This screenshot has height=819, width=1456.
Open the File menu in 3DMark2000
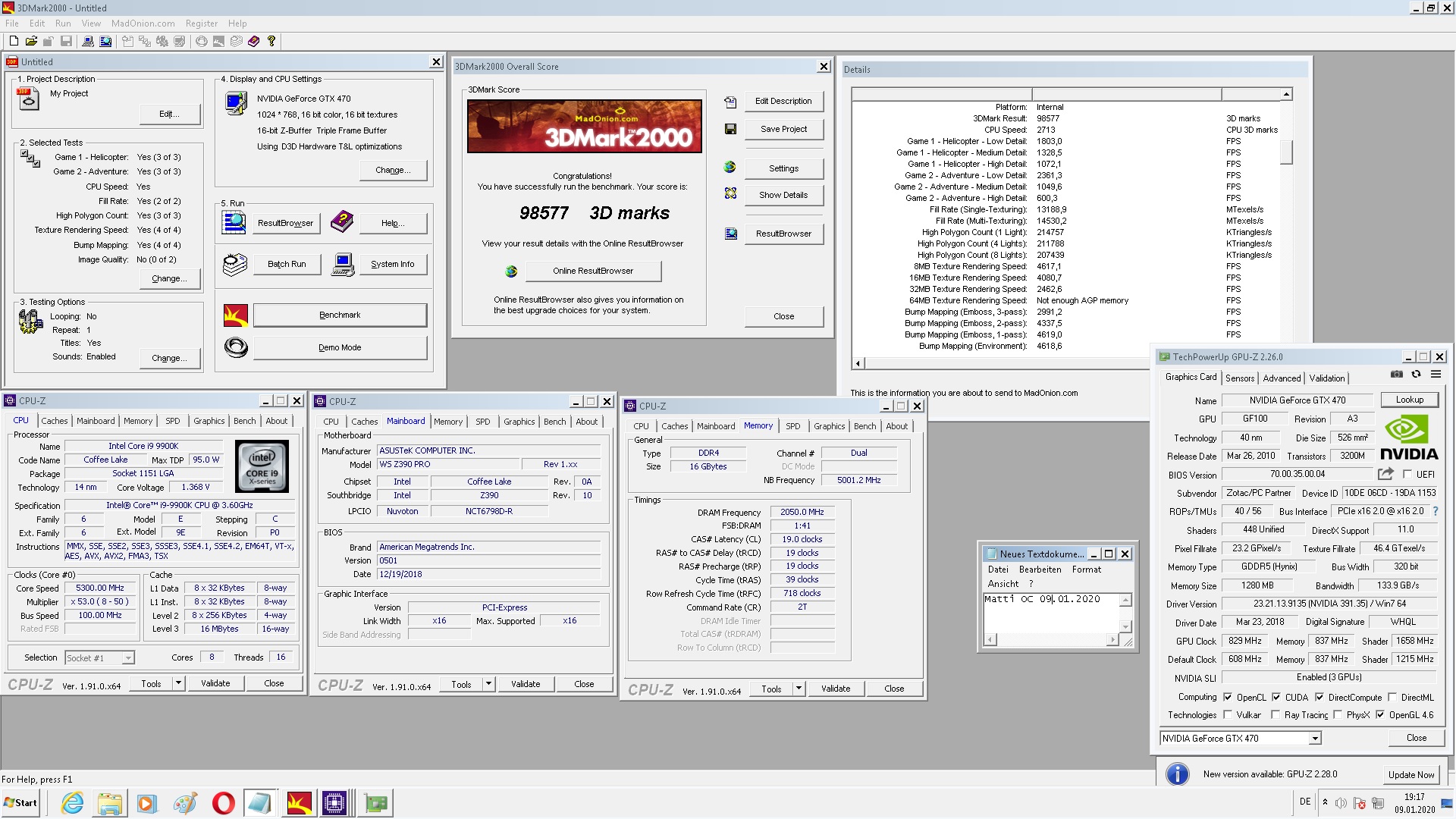coord(12,24)
